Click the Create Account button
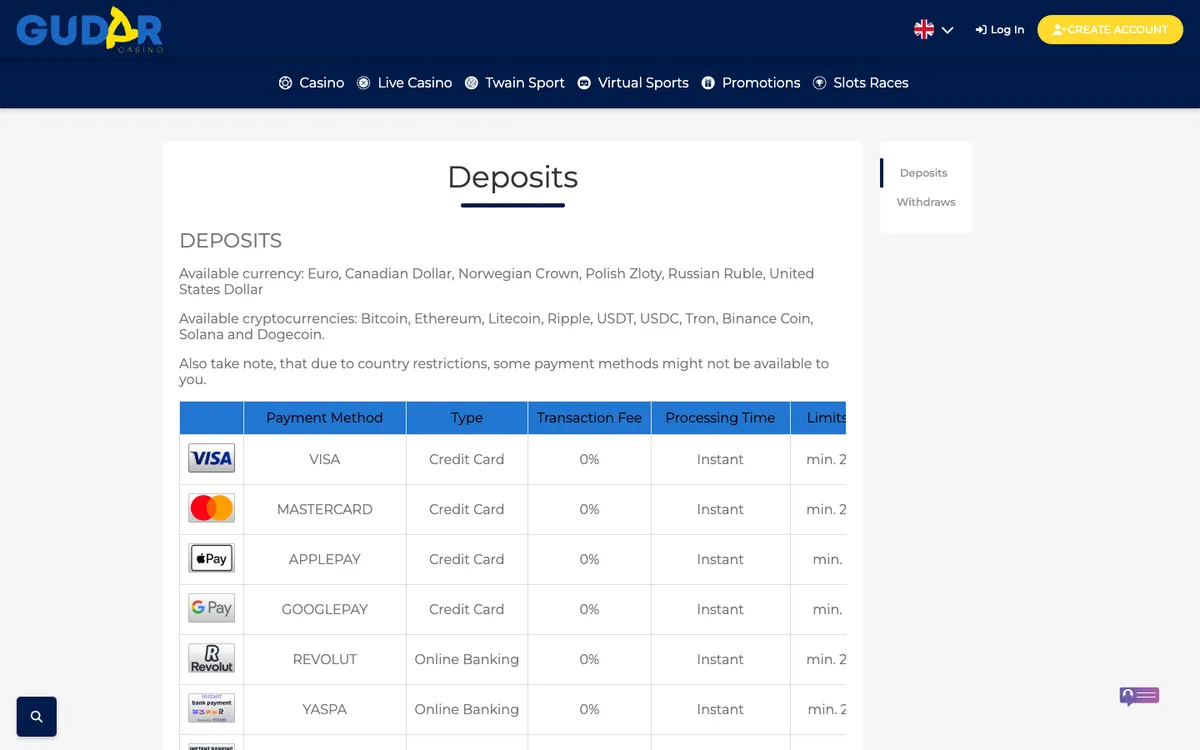Viewport: 1200px width, 750px height. [1110, 30]
